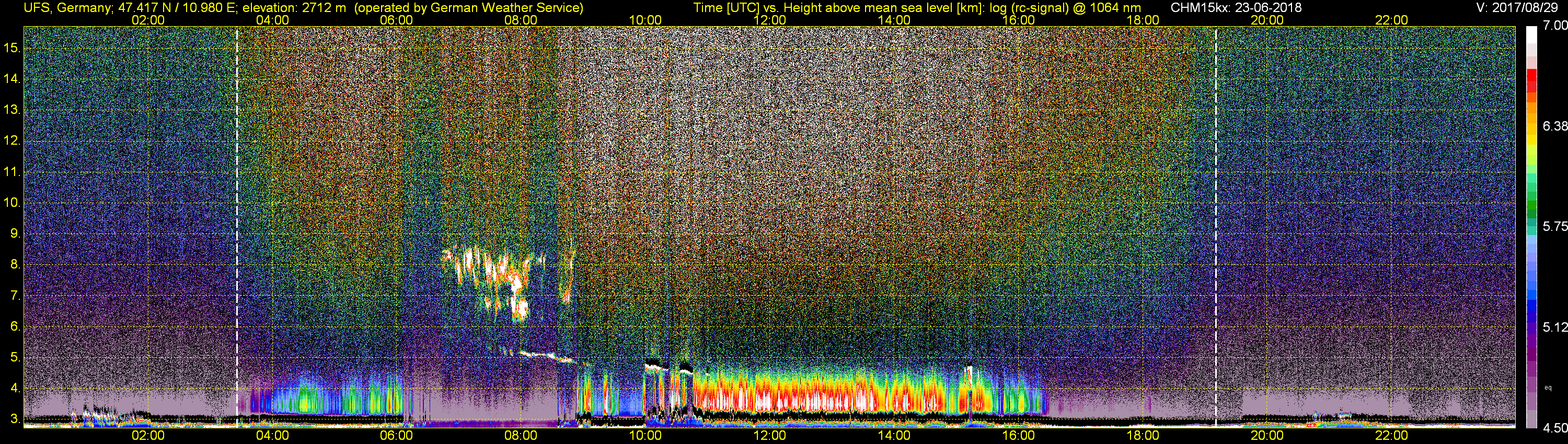1568x444 pixels.
Task: Click the 15. km height axis label
Action: click(x=12, y=48)
